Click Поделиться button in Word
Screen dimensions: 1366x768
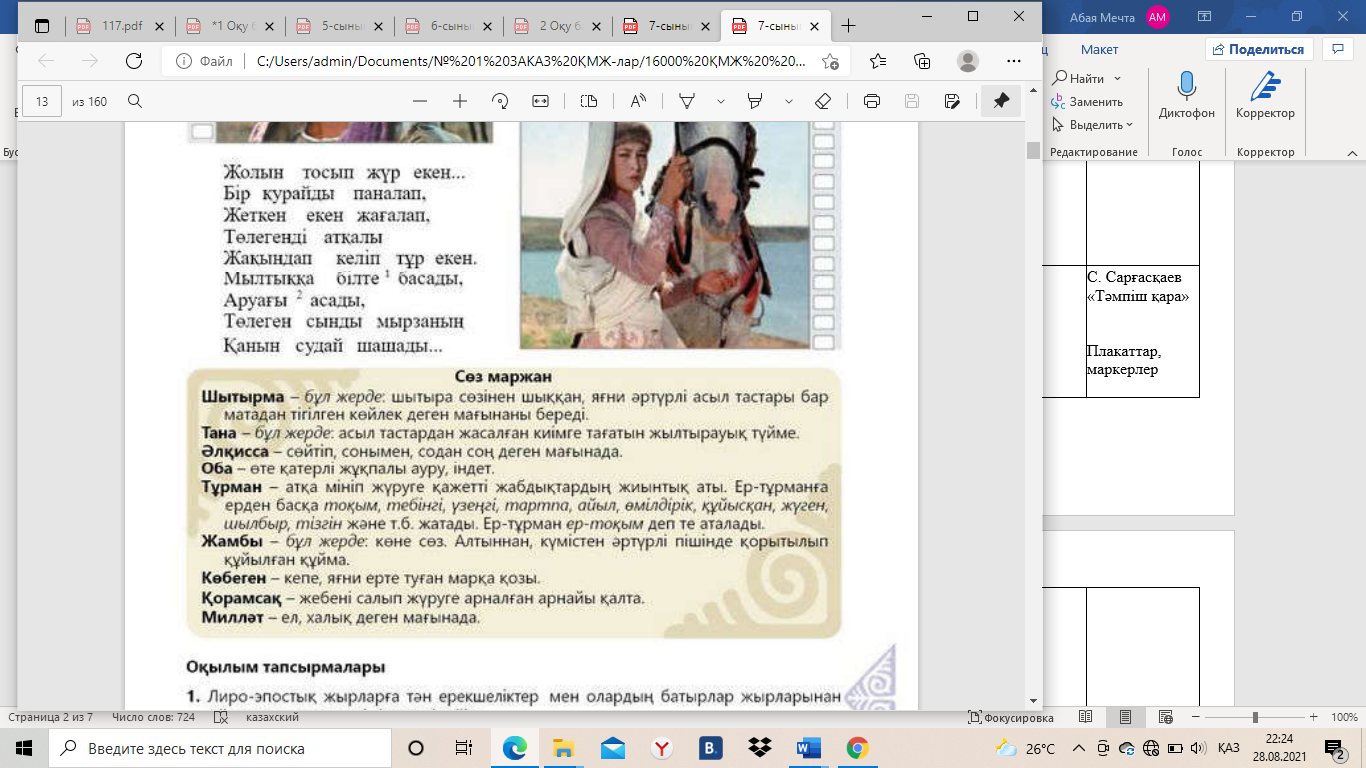click(1258, 49)
